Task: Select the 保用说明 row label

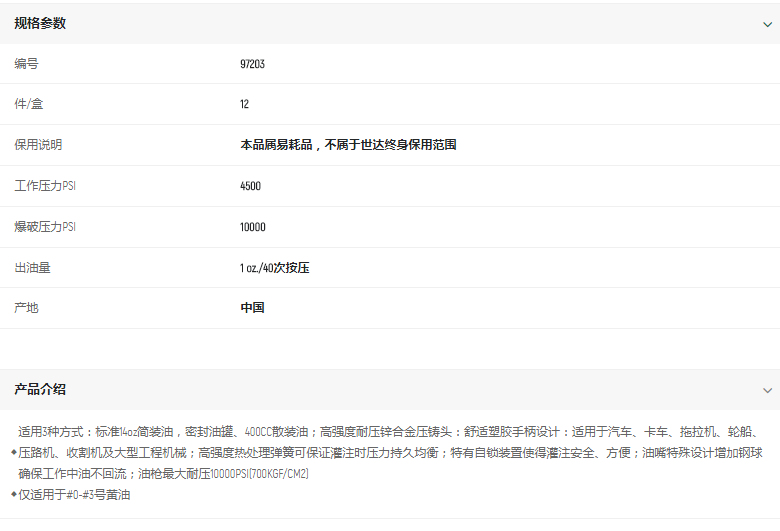Action: pyautogui.click(x=38, y=145)
